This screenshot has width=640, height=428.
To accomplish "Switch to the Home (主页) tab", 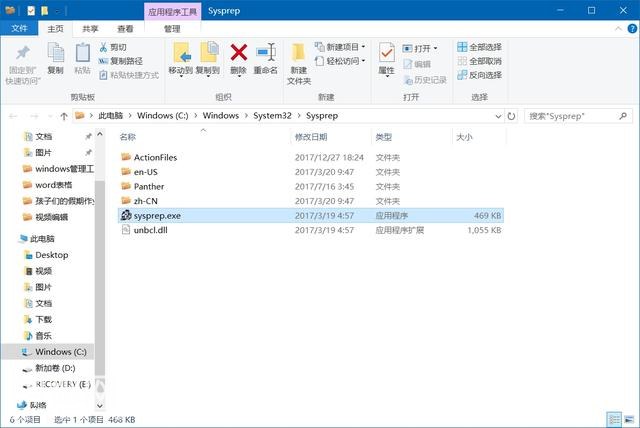I will (56, 29).
